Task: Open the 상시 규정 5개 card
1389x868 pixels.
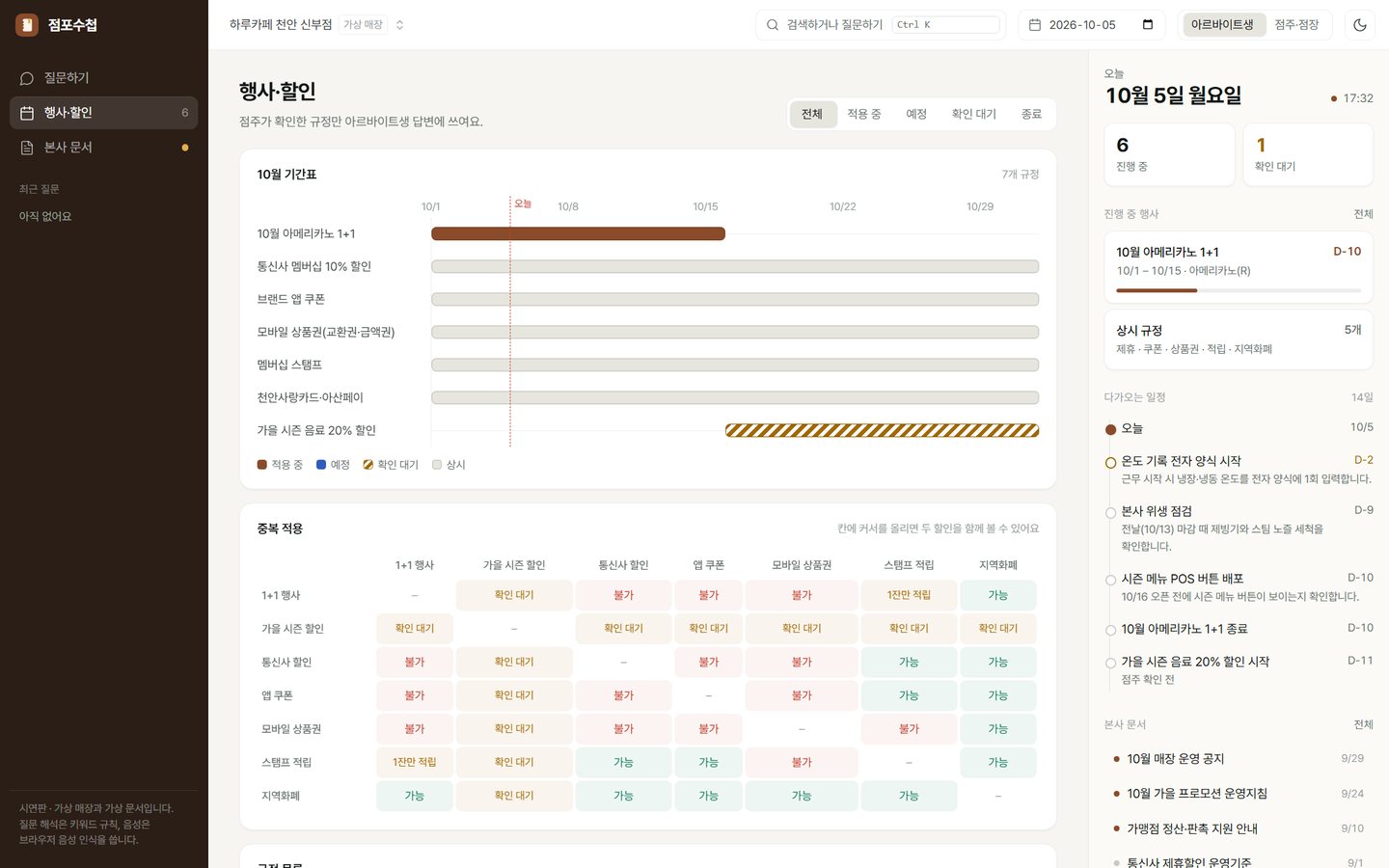Action: coord(1239,339)
